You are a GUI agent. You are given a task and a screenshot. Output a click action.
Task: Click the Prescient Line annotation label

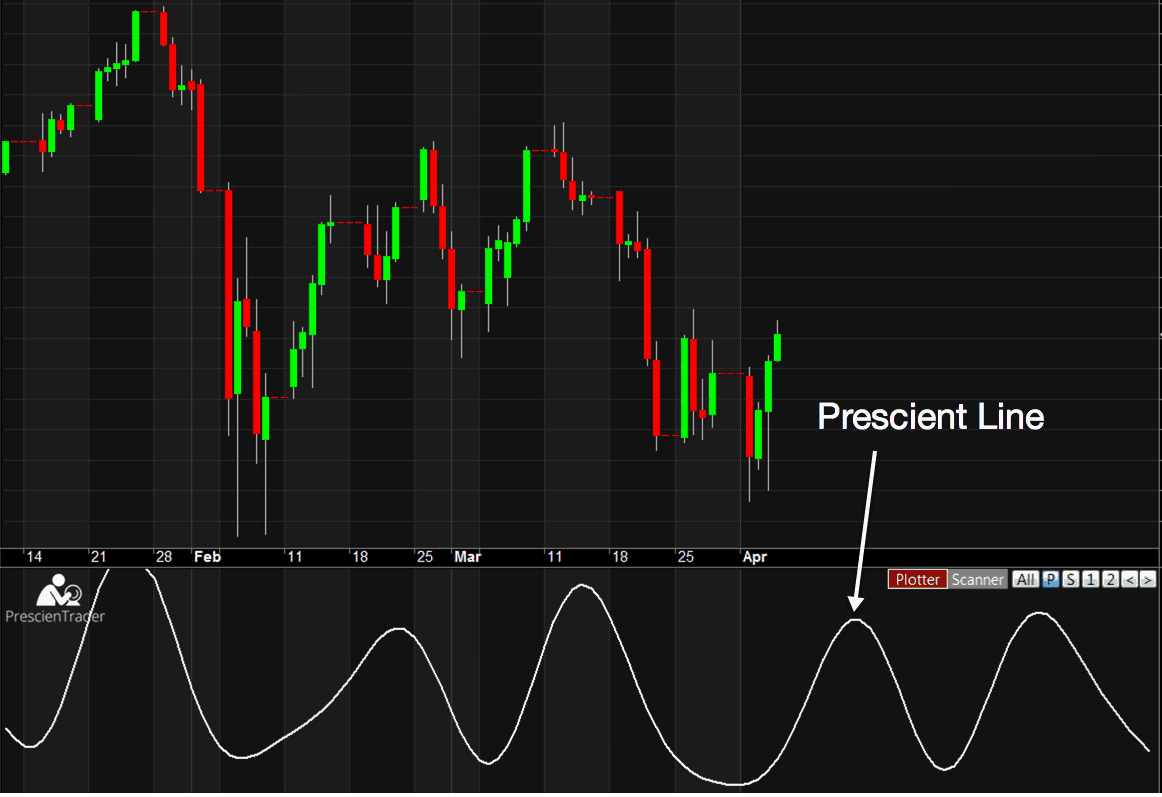(x=929, y=417)
